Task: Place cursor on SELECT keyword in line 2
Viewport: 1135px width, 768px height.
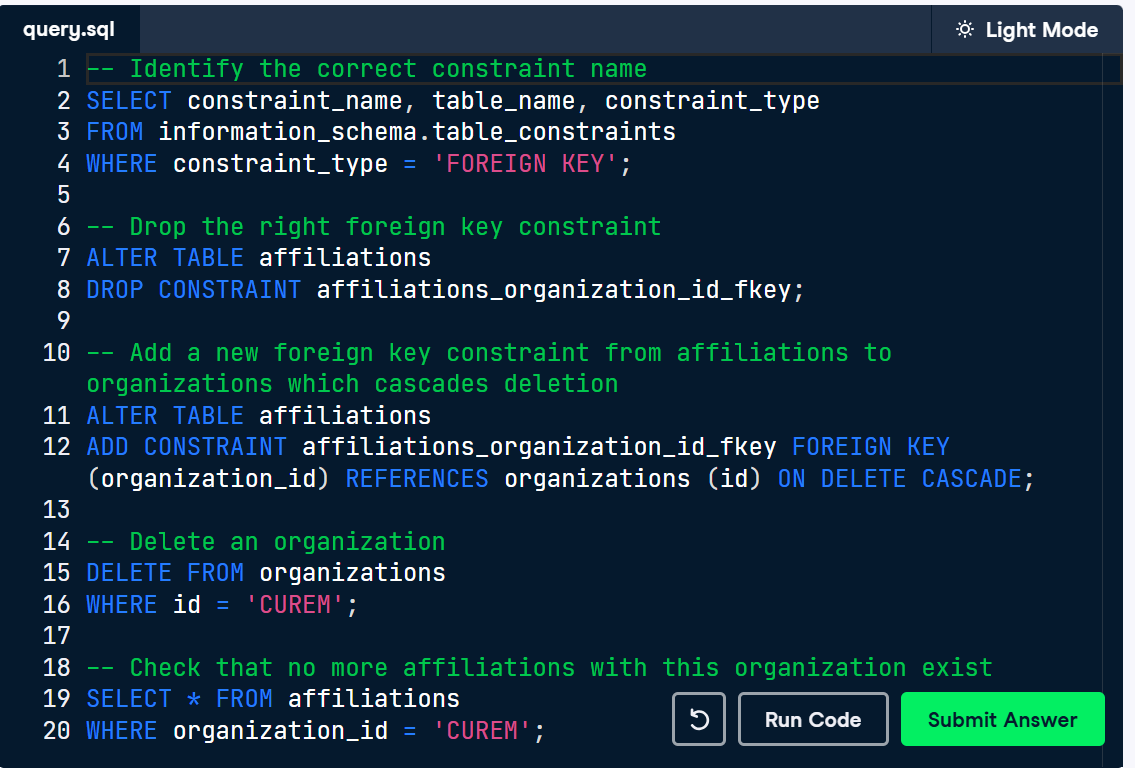Action: pyautogui.click(x=129, y=101)
